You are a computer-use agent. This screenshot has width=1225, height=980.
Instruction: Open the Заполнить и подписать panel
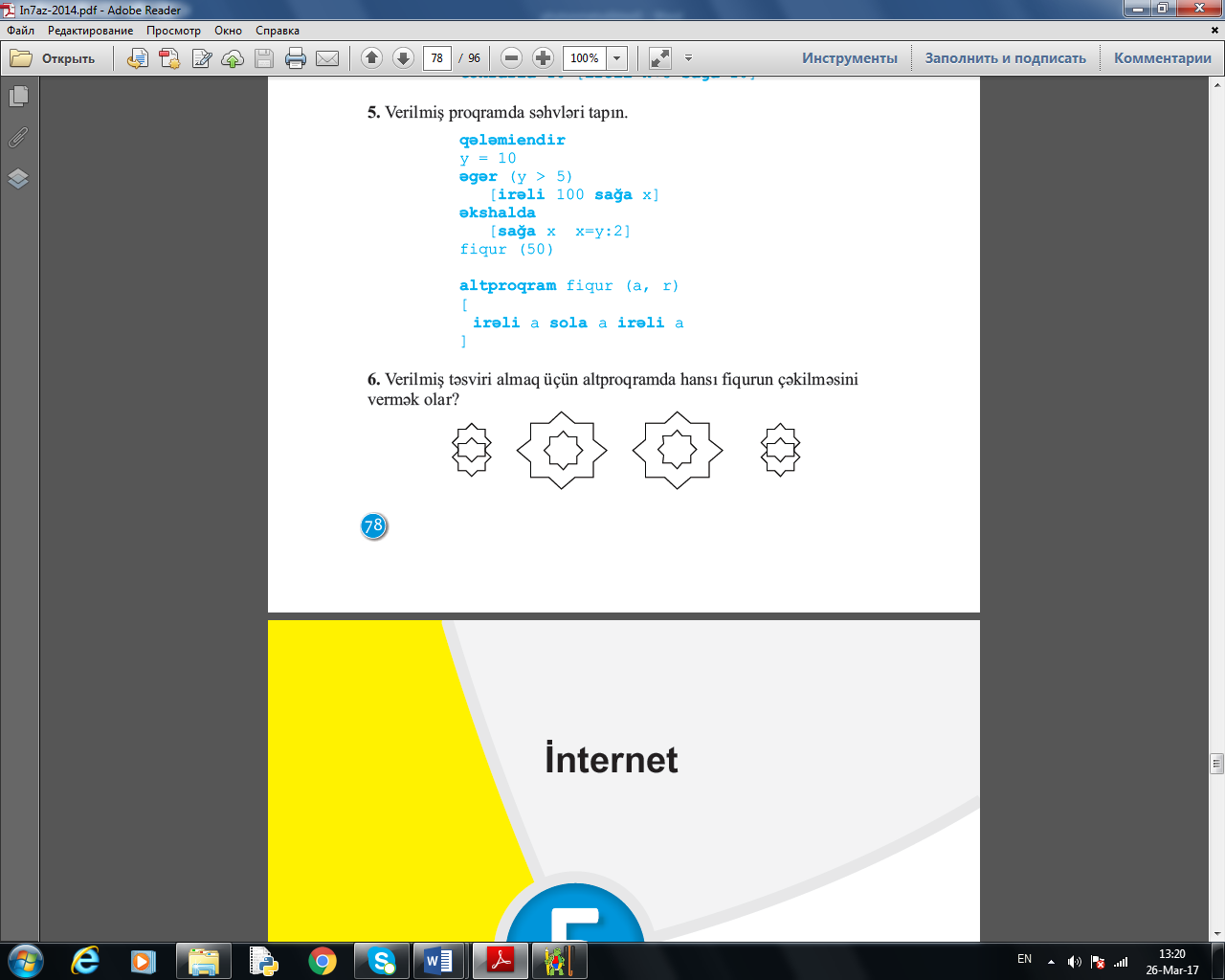(1006, 58)
